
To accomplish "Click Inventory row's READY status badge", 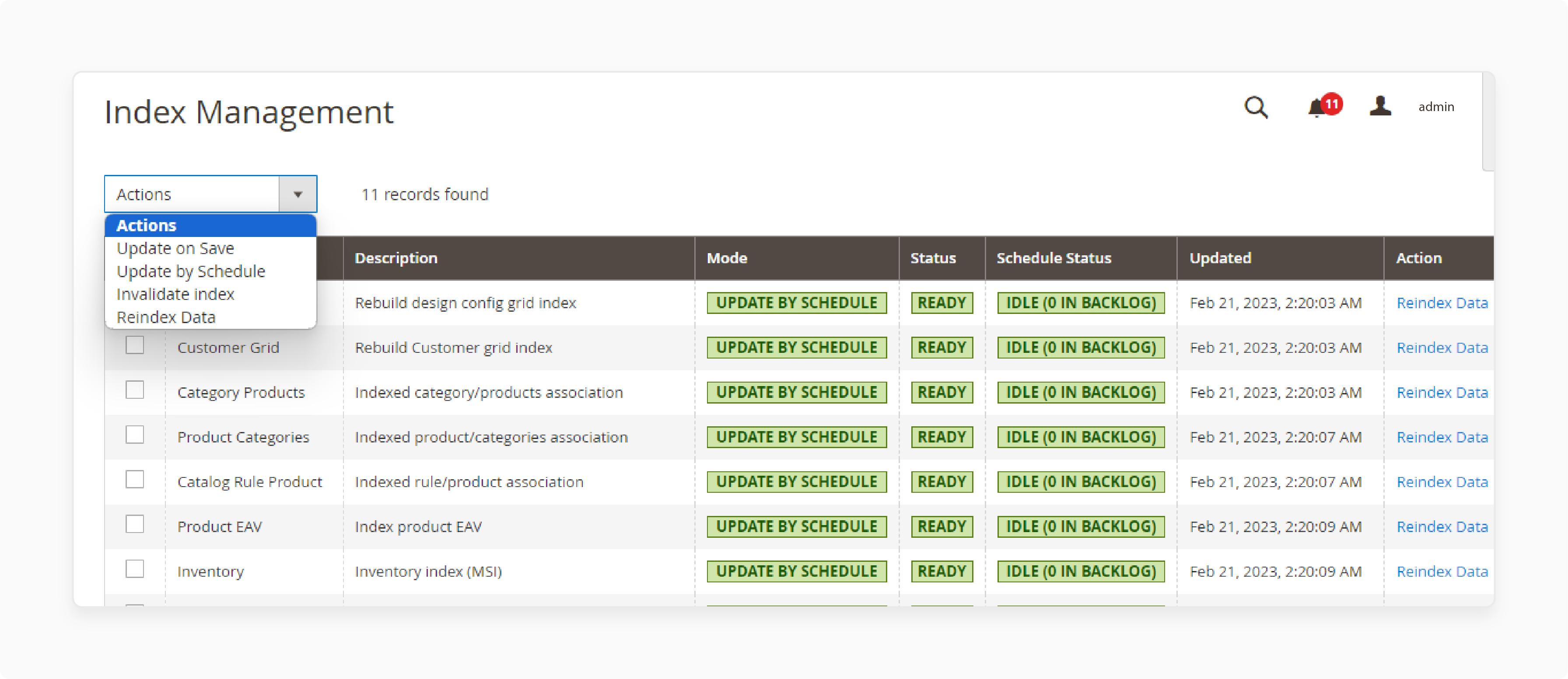I will [x=941, y=572].
